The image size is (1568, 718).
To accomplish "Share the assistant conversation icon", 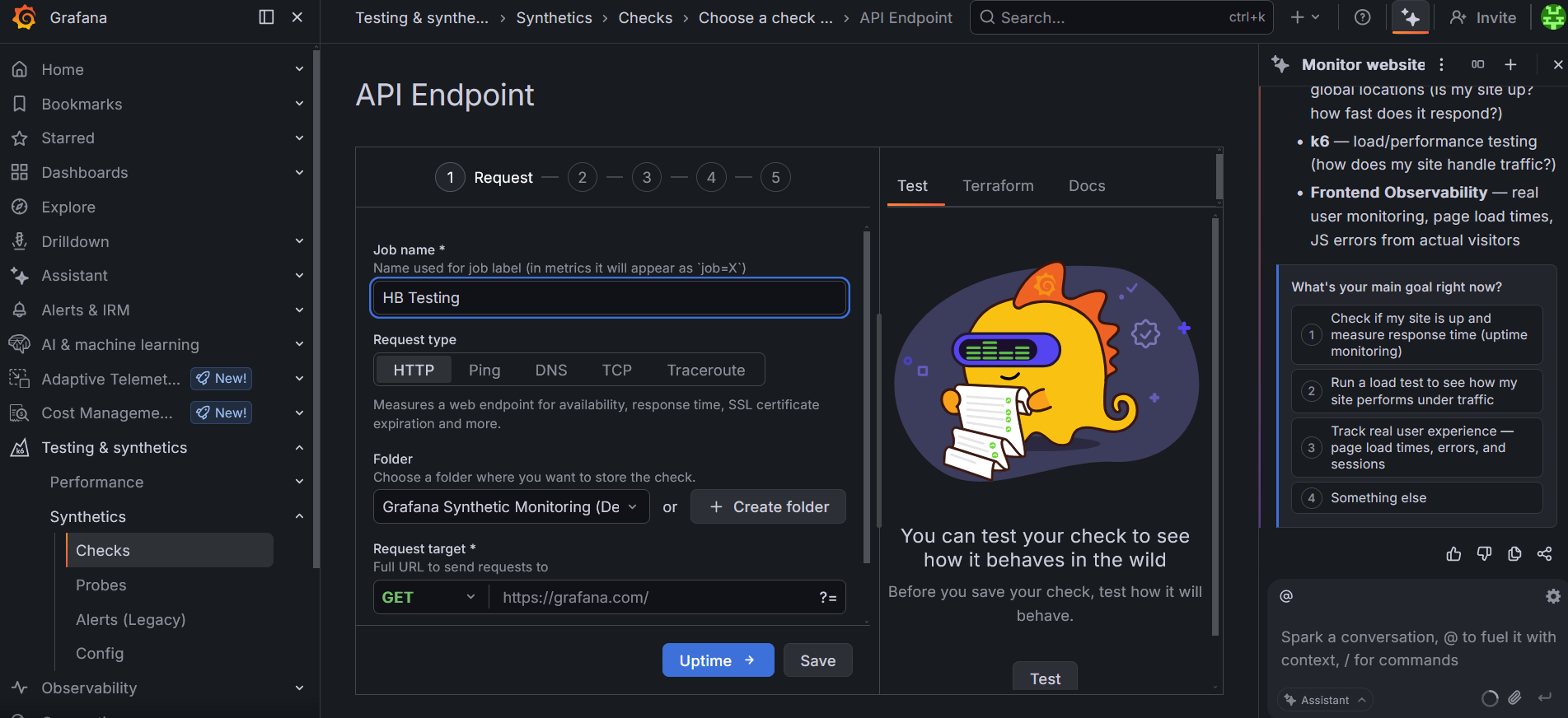I will (x=1545, y=554).
